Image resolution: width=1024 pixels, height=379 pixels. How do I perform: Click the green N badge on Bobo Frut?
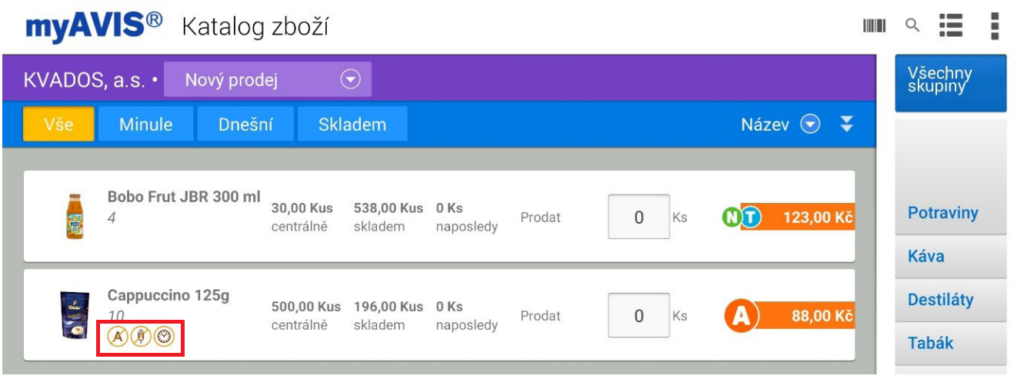(x=733, y=218)
